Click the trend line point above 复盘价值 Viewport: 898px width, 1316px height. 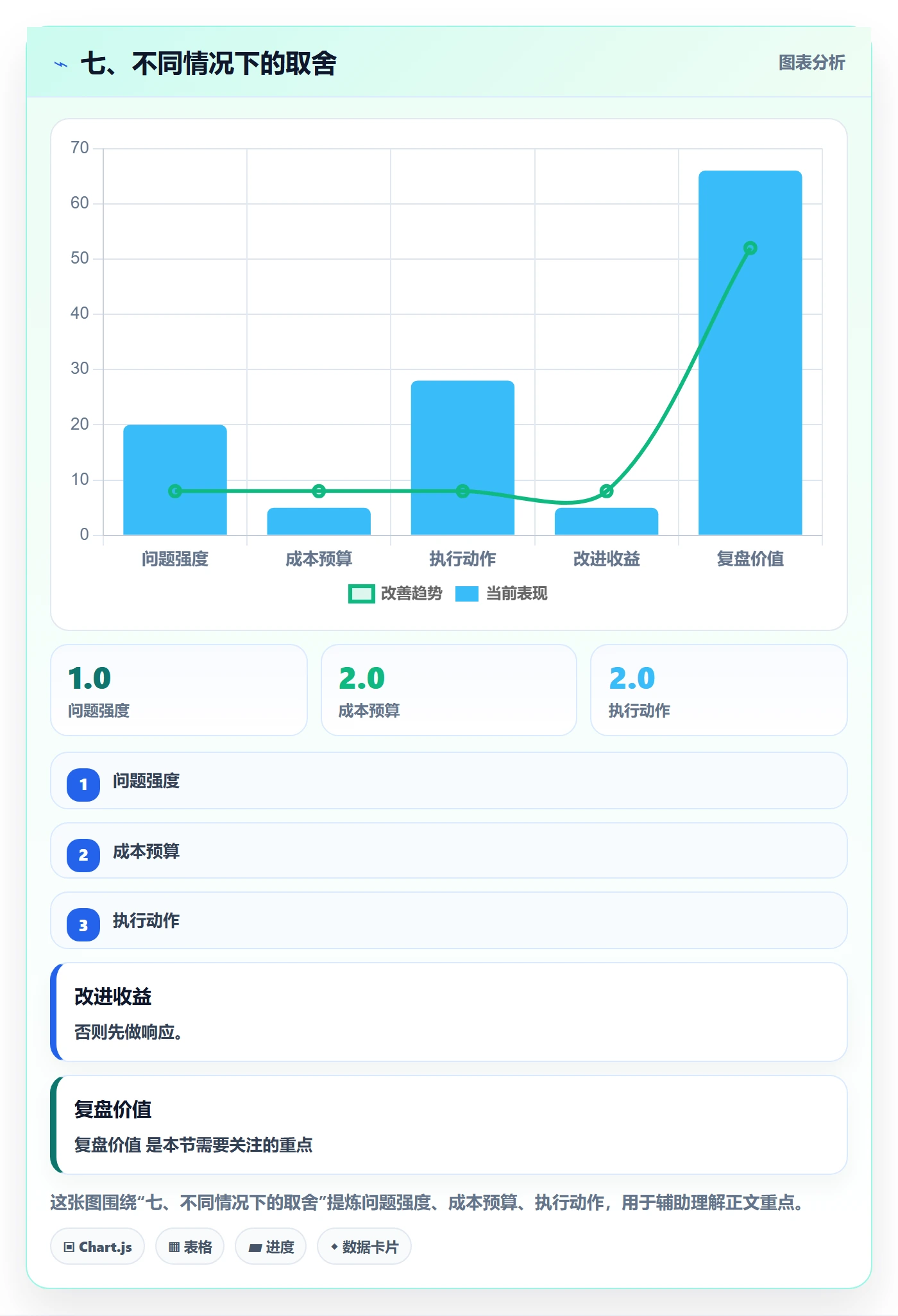point(750,248)
